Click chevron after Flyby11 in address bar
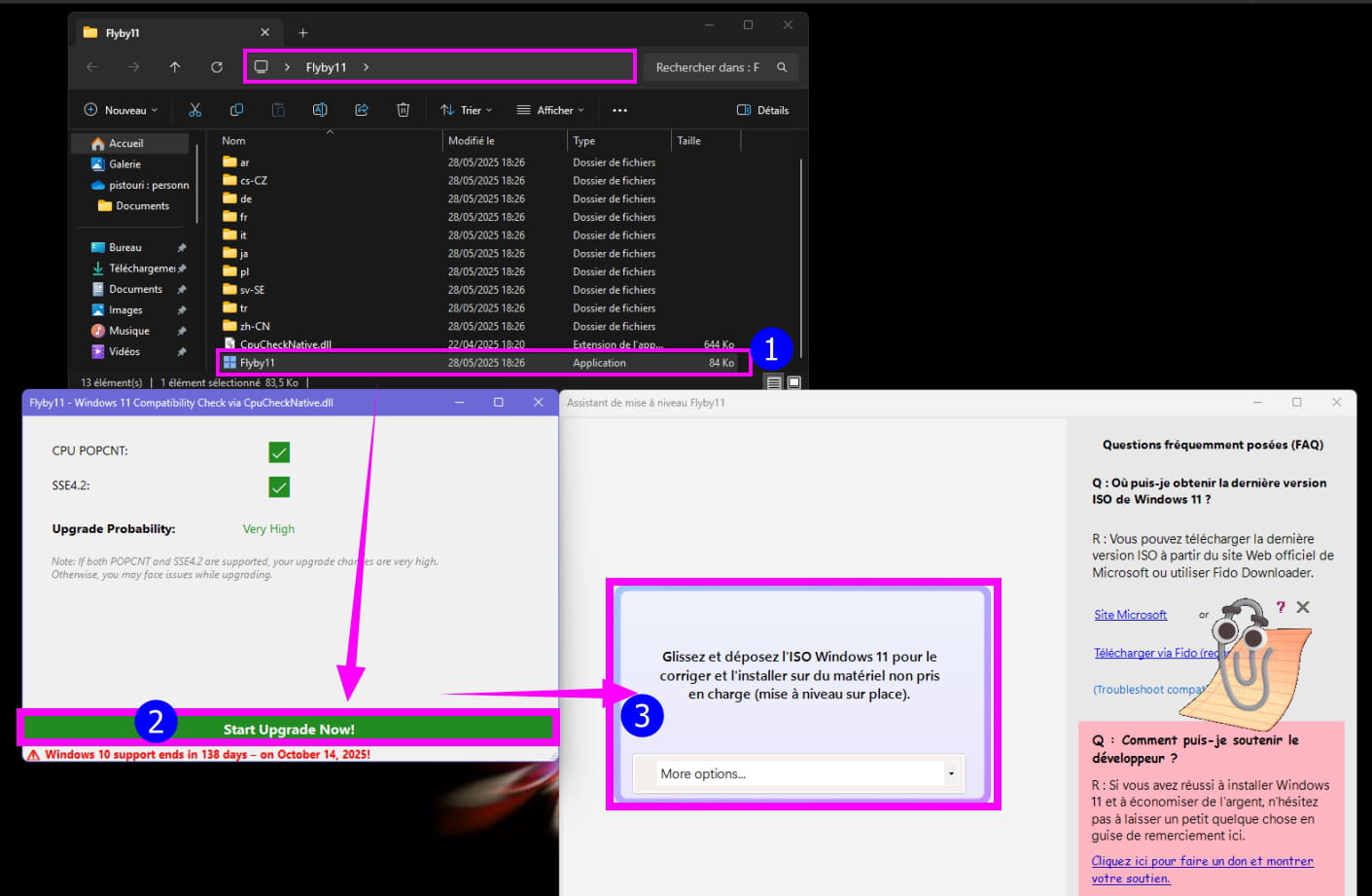The height and width of the screenshot is (896, 1372). pos(366,67)
